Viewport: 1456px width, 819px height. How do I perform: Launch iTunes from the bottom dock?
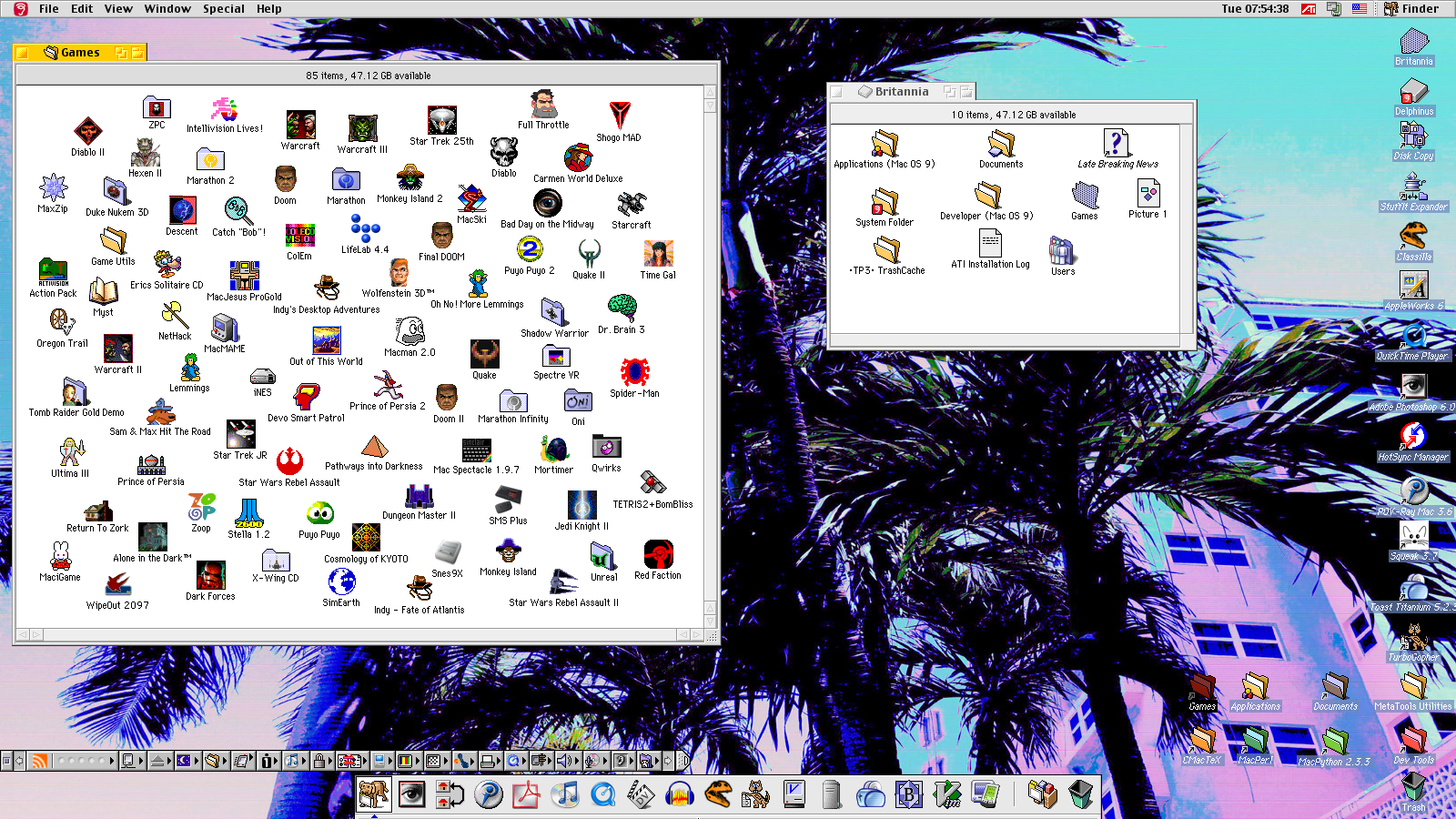(x=565, y=794)
